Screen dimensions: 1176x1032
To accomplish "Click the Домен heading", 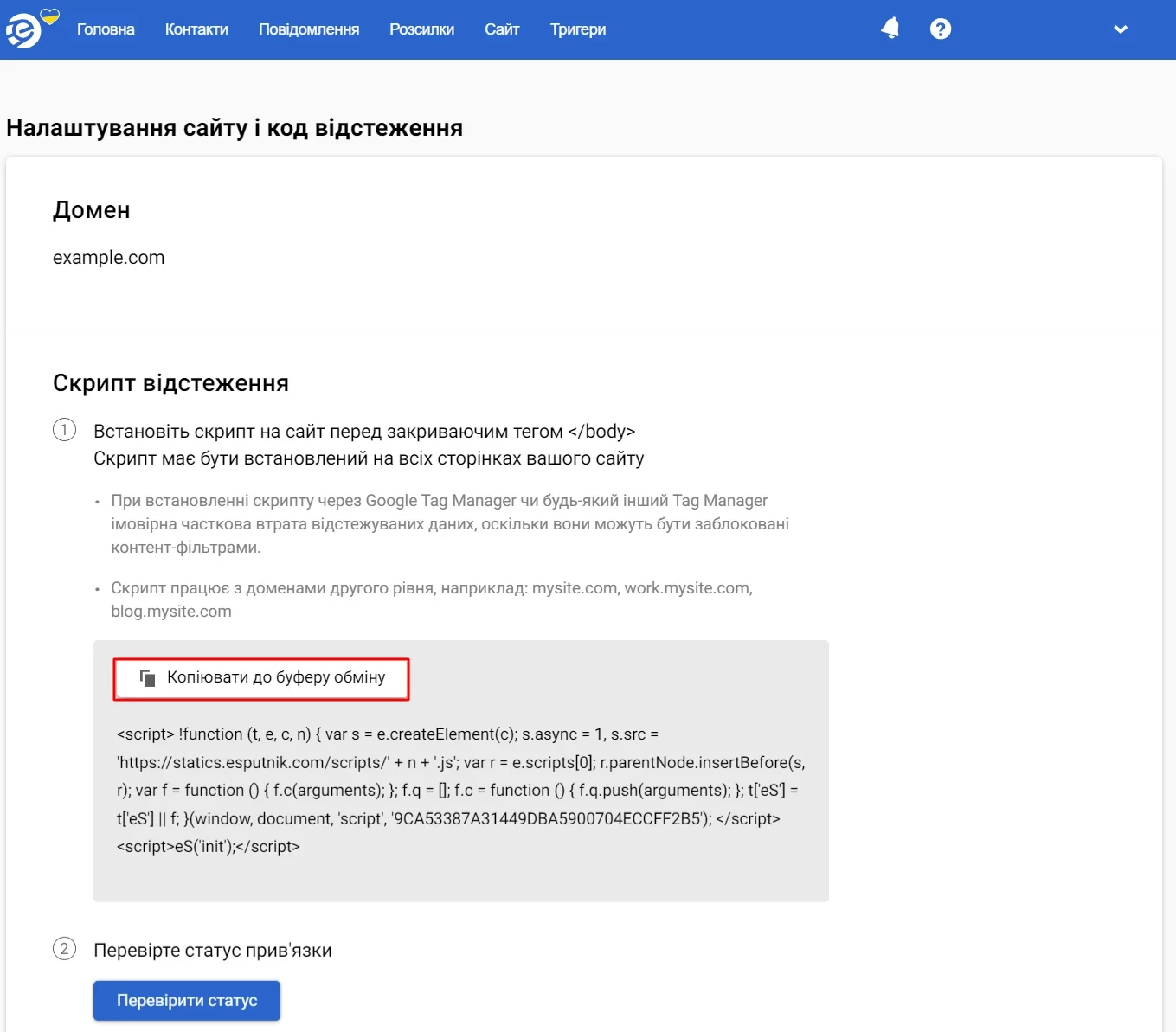I will (91, 210).
